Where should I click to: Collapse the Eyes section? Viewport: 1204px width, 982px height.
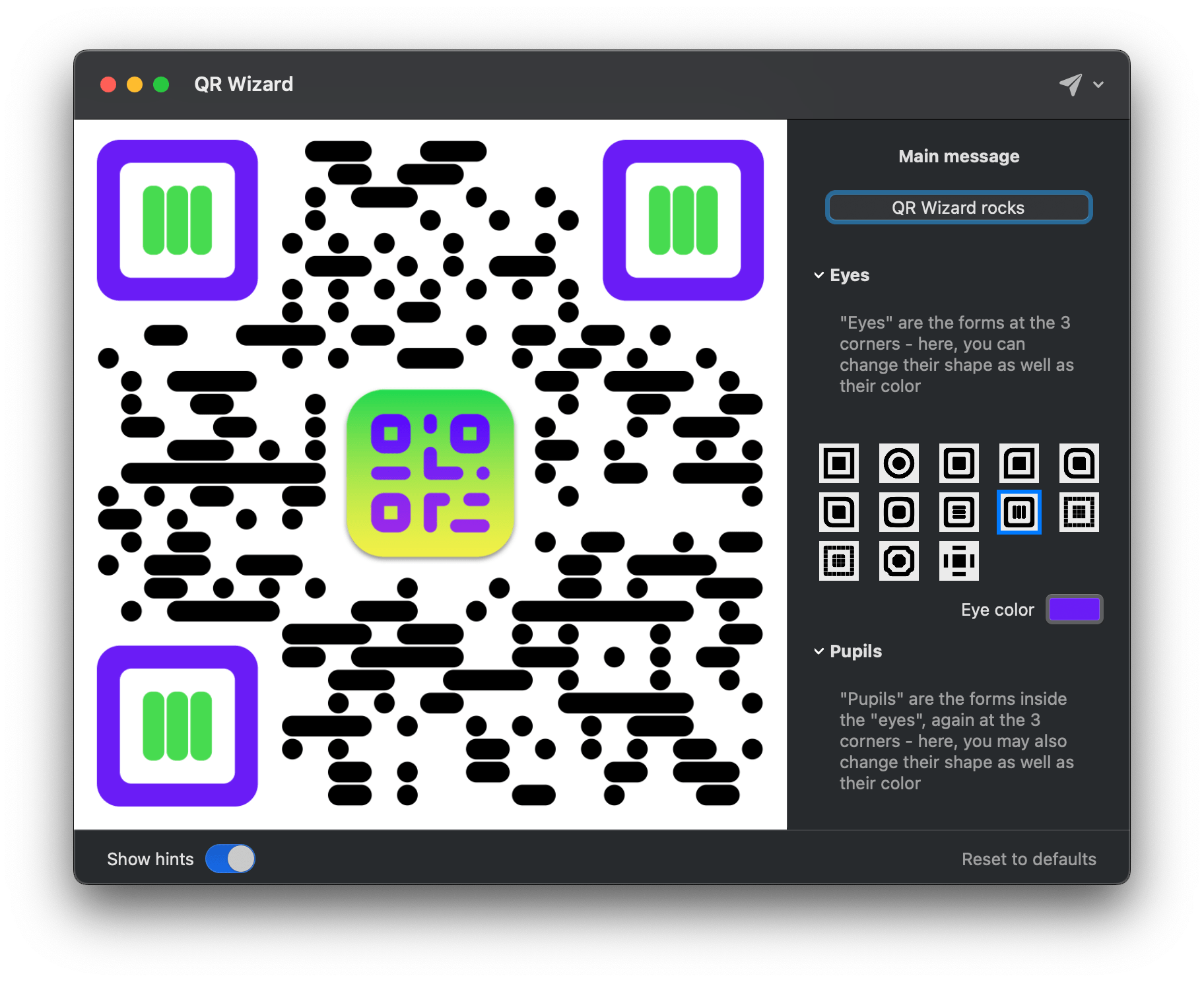818,275
